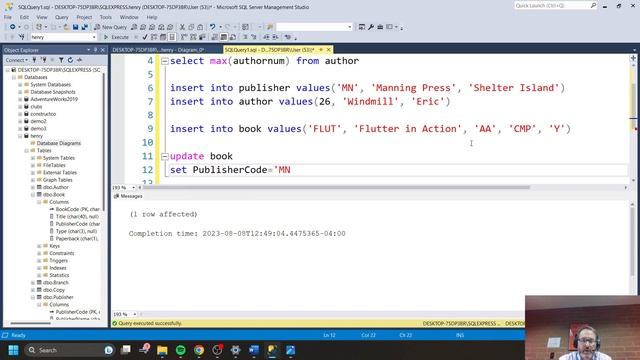Open the Tools menu
The height and width of the screenshot is (360, 640).
[x=105, y=17]
